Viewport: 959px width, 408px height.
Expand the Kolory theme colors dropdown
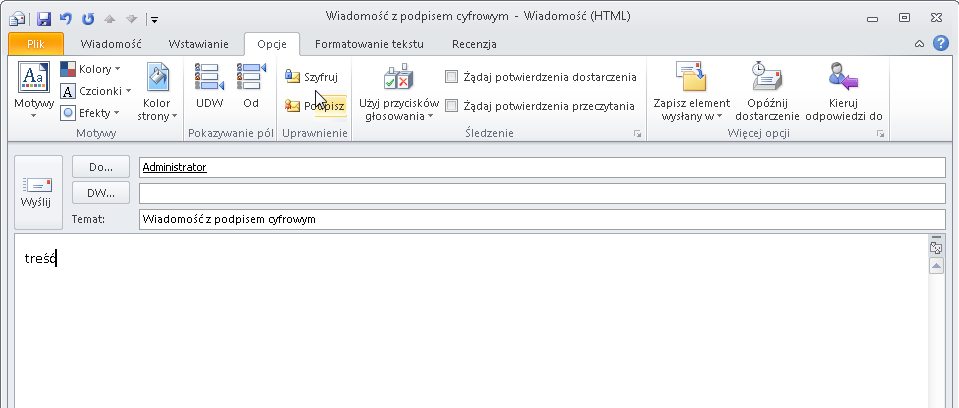(x=91, y=69)
